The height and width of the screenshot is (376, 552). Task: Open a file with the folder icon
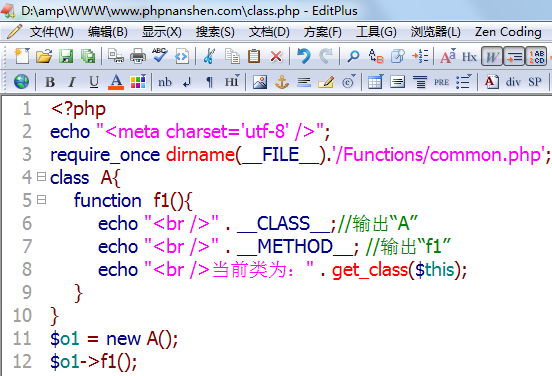tap(44, 56)
